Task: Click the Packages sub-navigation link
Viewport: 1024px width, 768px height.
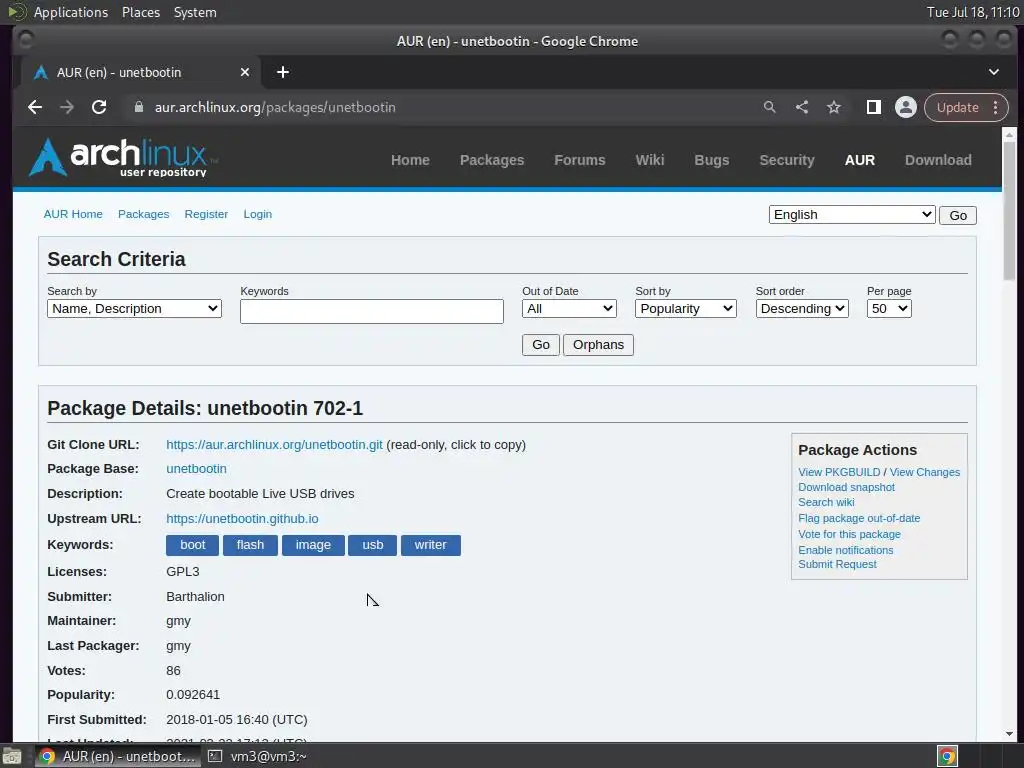Action: pos(144,214)
